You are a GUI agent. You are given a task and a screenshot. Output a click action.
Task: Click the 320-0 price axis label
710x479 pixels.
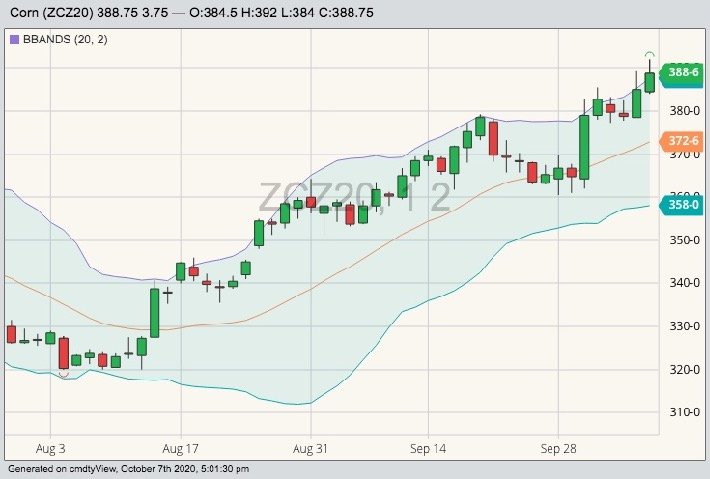(684, 370)
